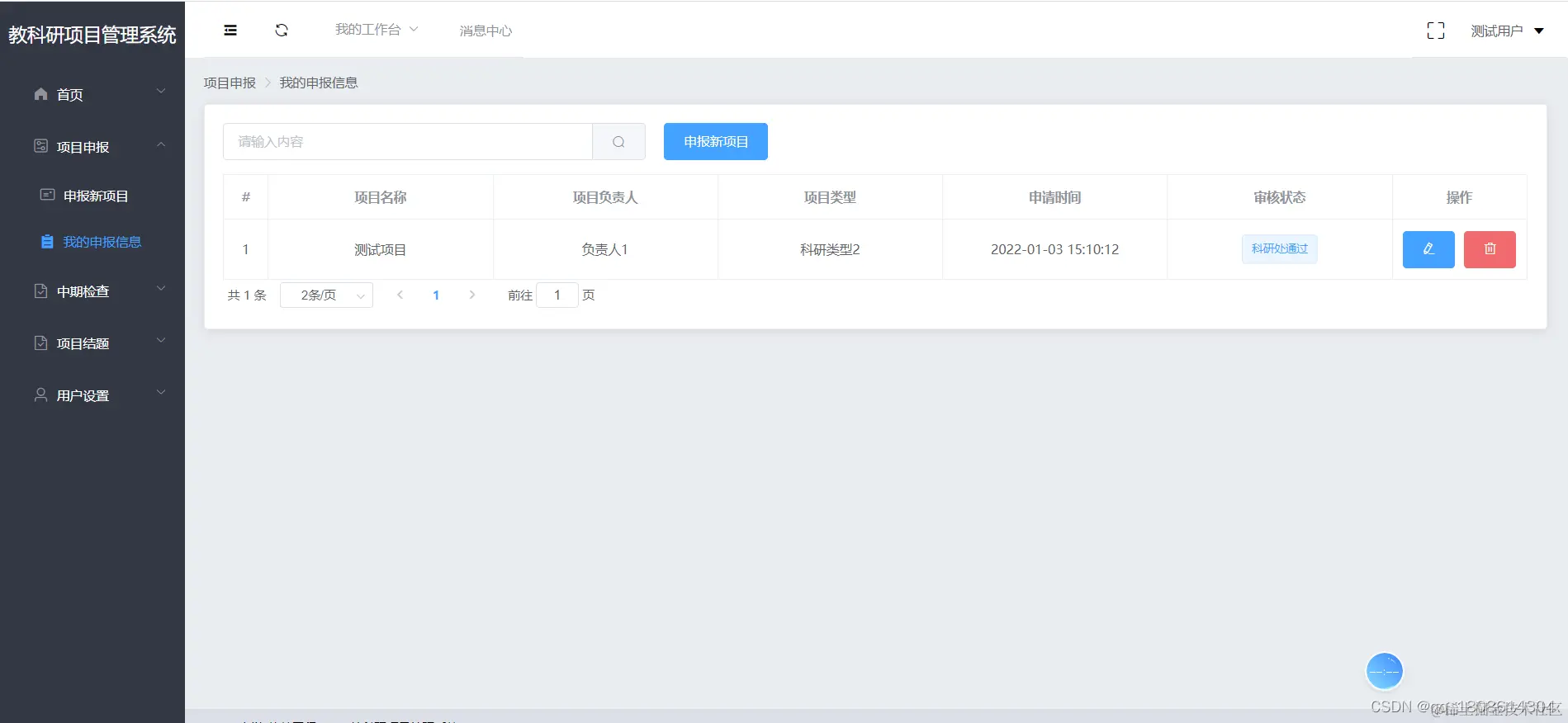
Task: Click 我的申报信息 in the breadcrumb
Action: (319, 83)
